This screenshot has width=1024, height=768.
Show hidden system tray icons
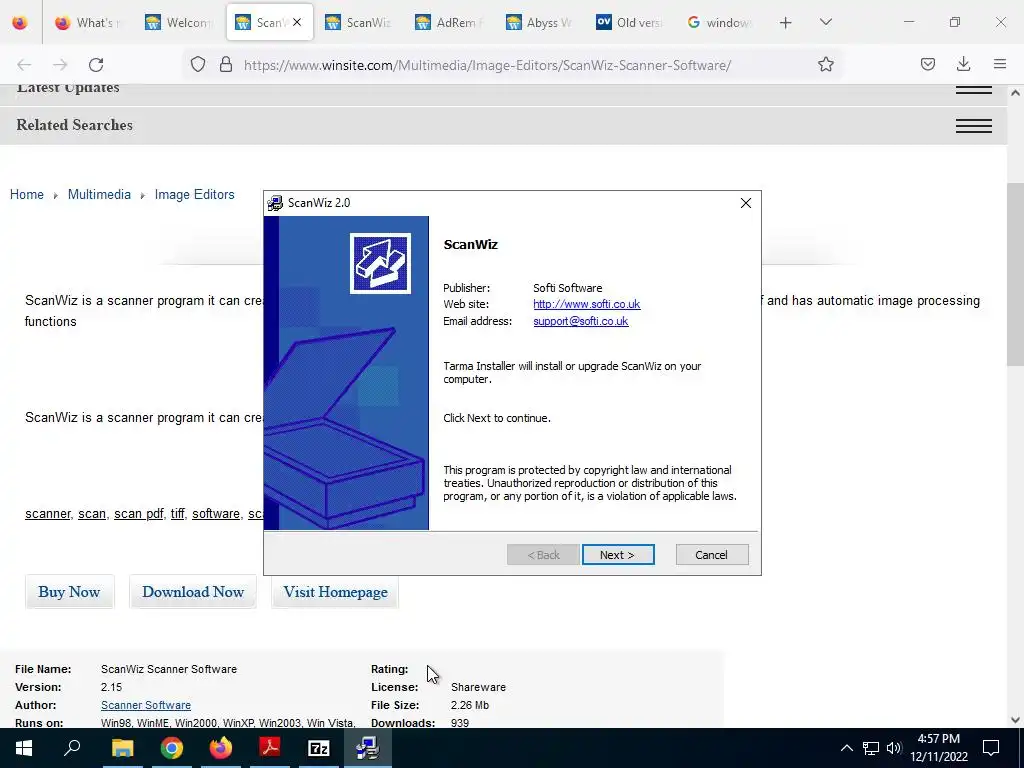[x=846, y=748]
